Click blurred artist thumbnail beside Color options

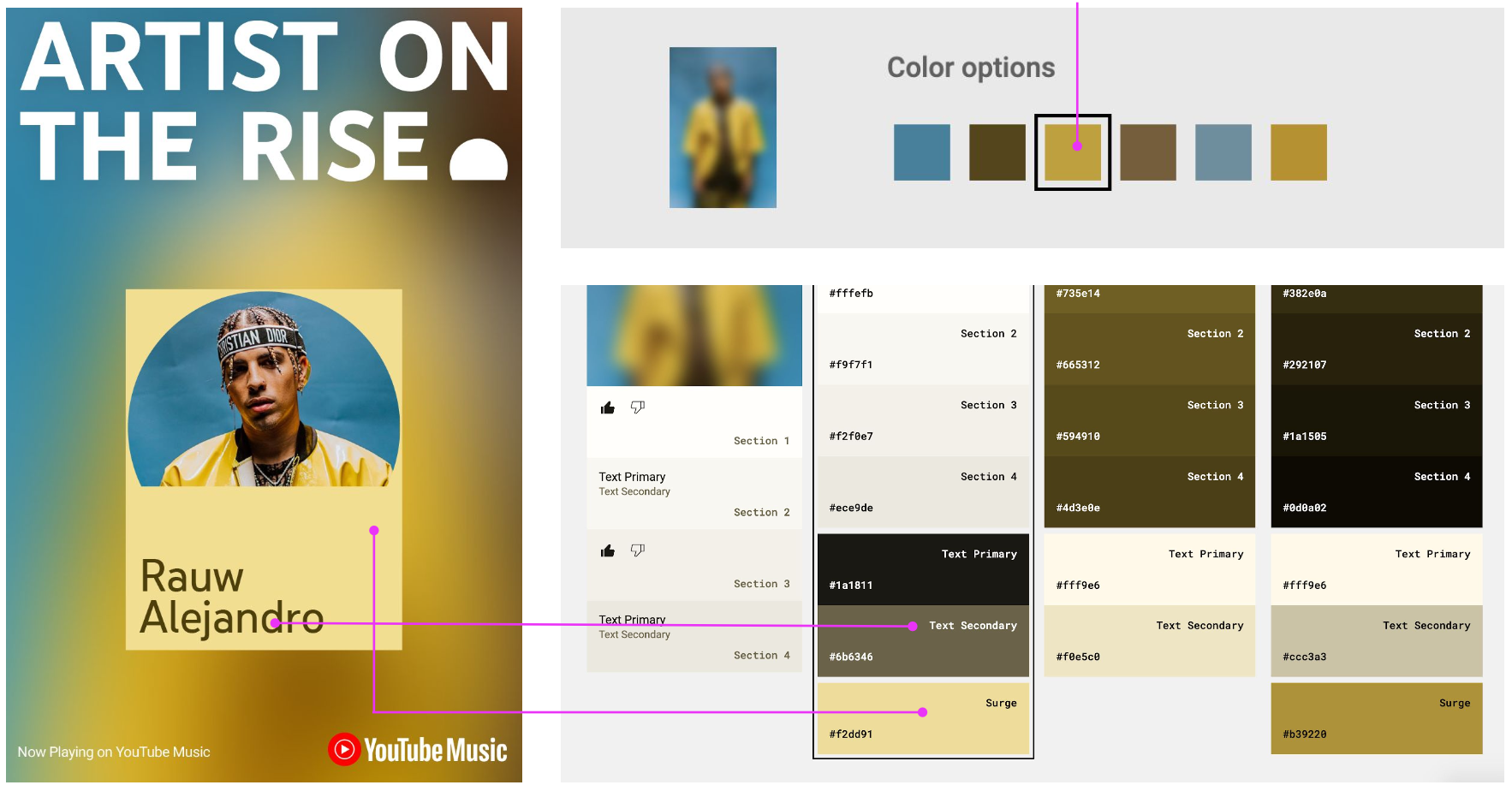(723, 128)
